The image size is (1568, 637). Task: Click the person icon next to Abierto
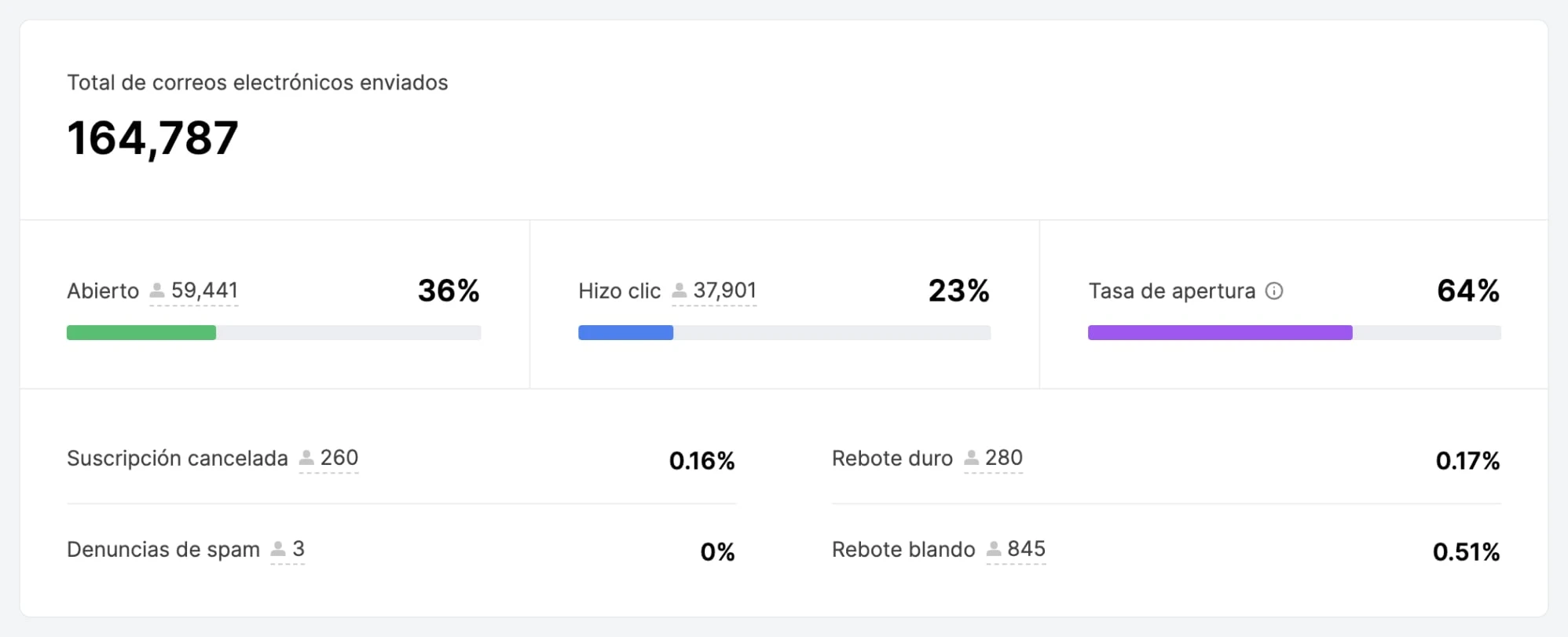157,291
